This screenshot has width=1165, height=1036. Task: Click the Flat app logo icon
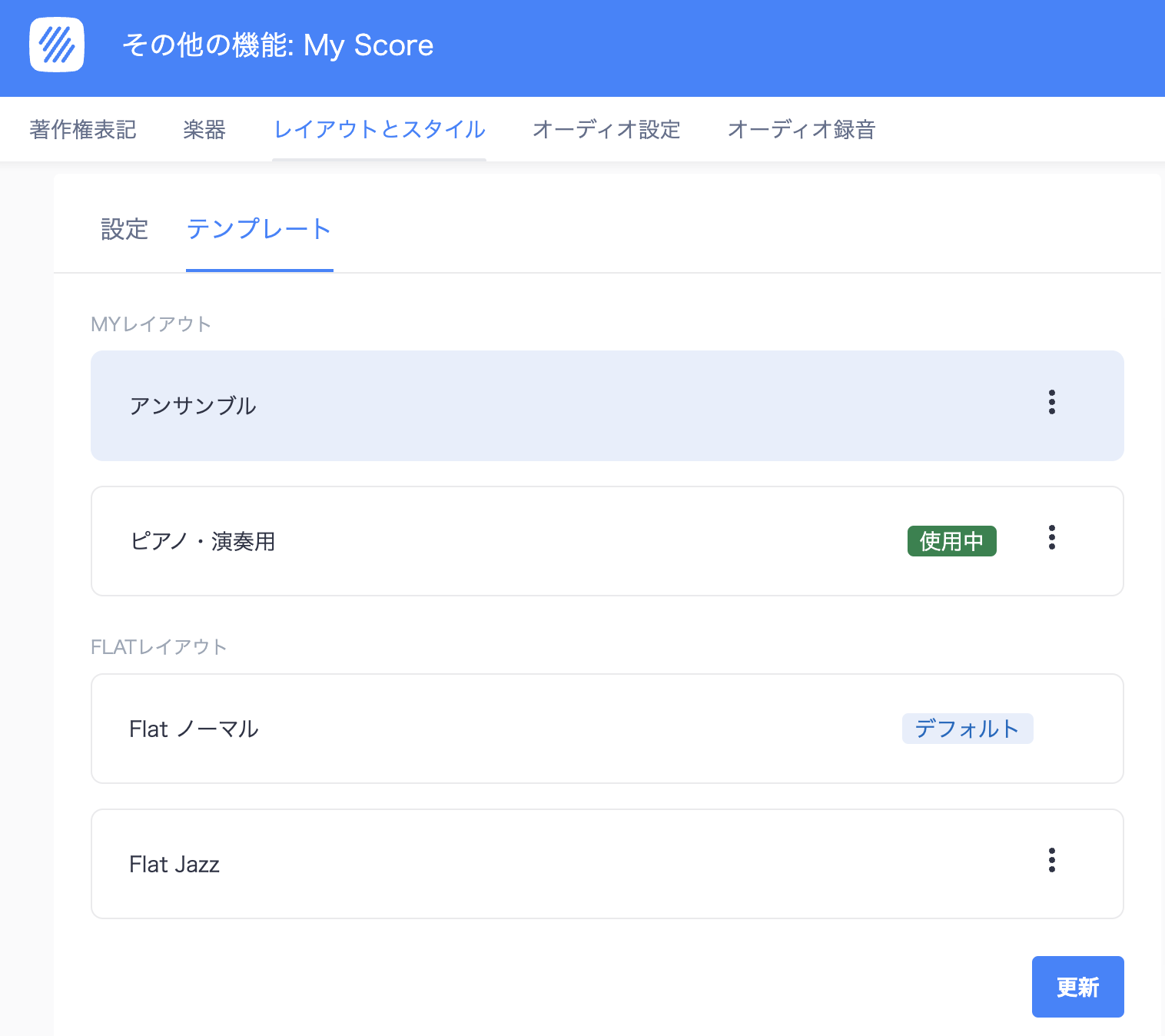pyautogui.click(x=56, y=46)
